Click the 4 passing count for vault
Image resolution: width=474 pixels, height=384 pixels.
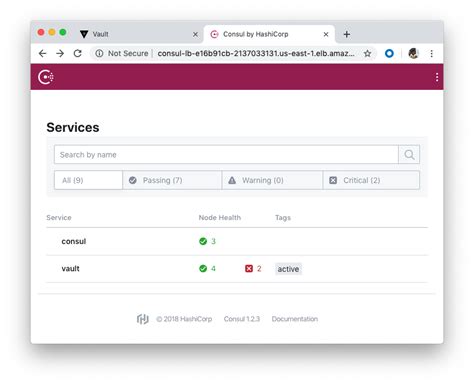click(213, 268)
